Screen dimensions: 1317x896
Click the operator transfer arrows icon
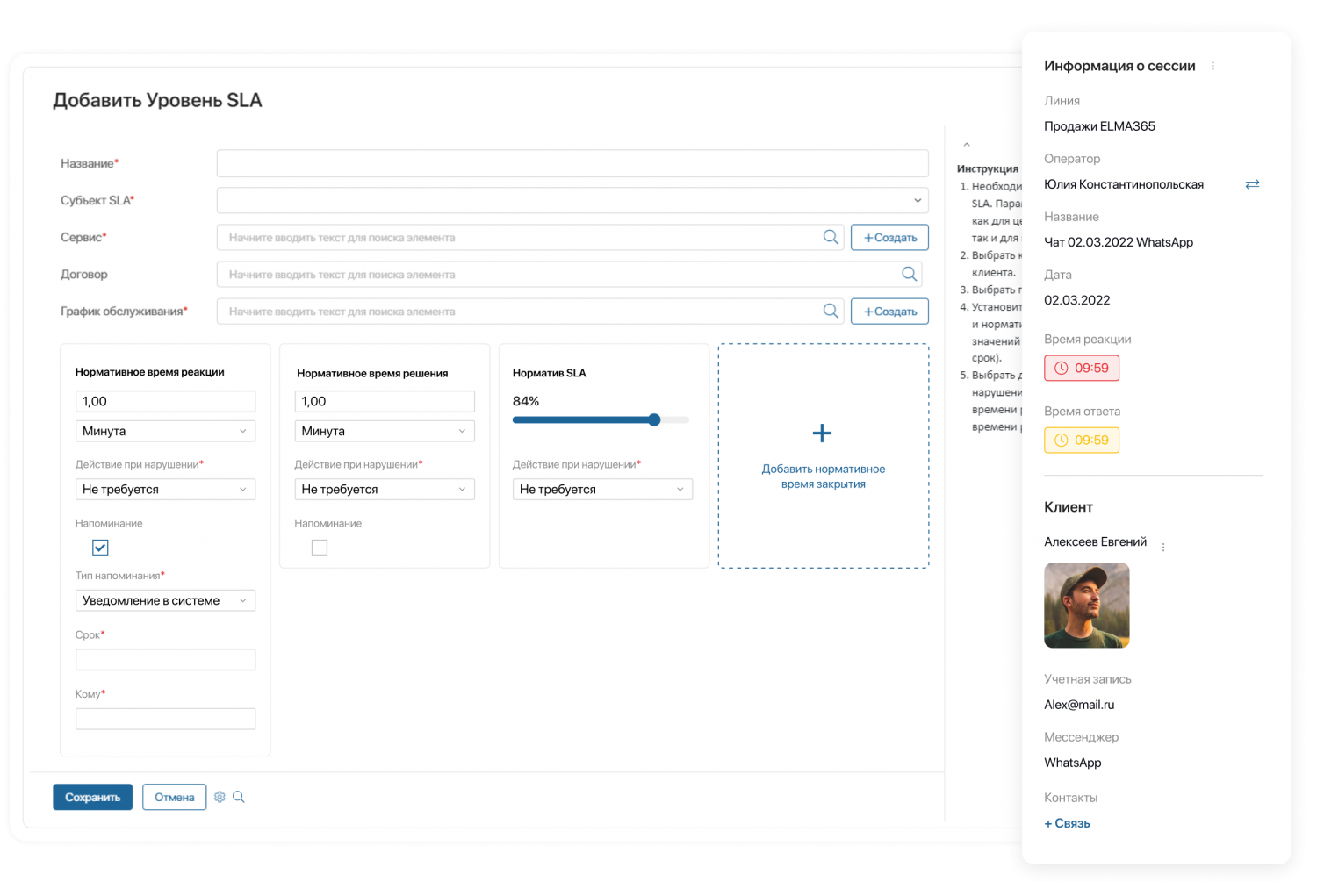click(x=1252, y=184)
